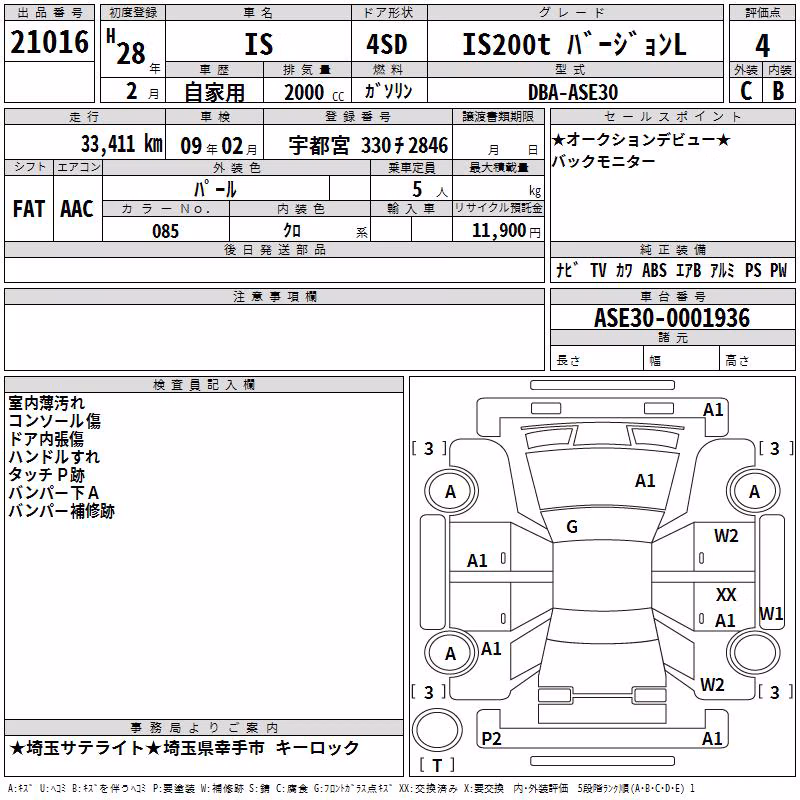
Task: Click interior grade B
Action: [778, 91]
